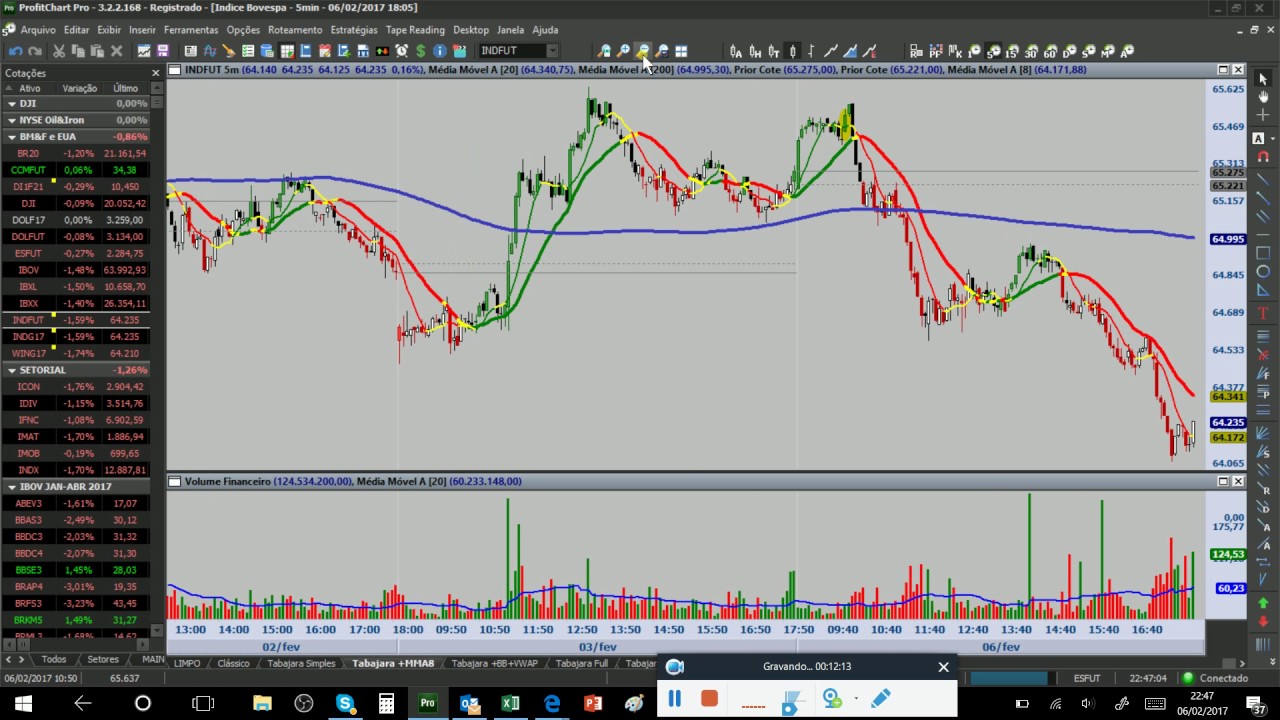Viewport: 1280px width, 720px height.
Task: Select the red text T tool
Action: 1262,314
